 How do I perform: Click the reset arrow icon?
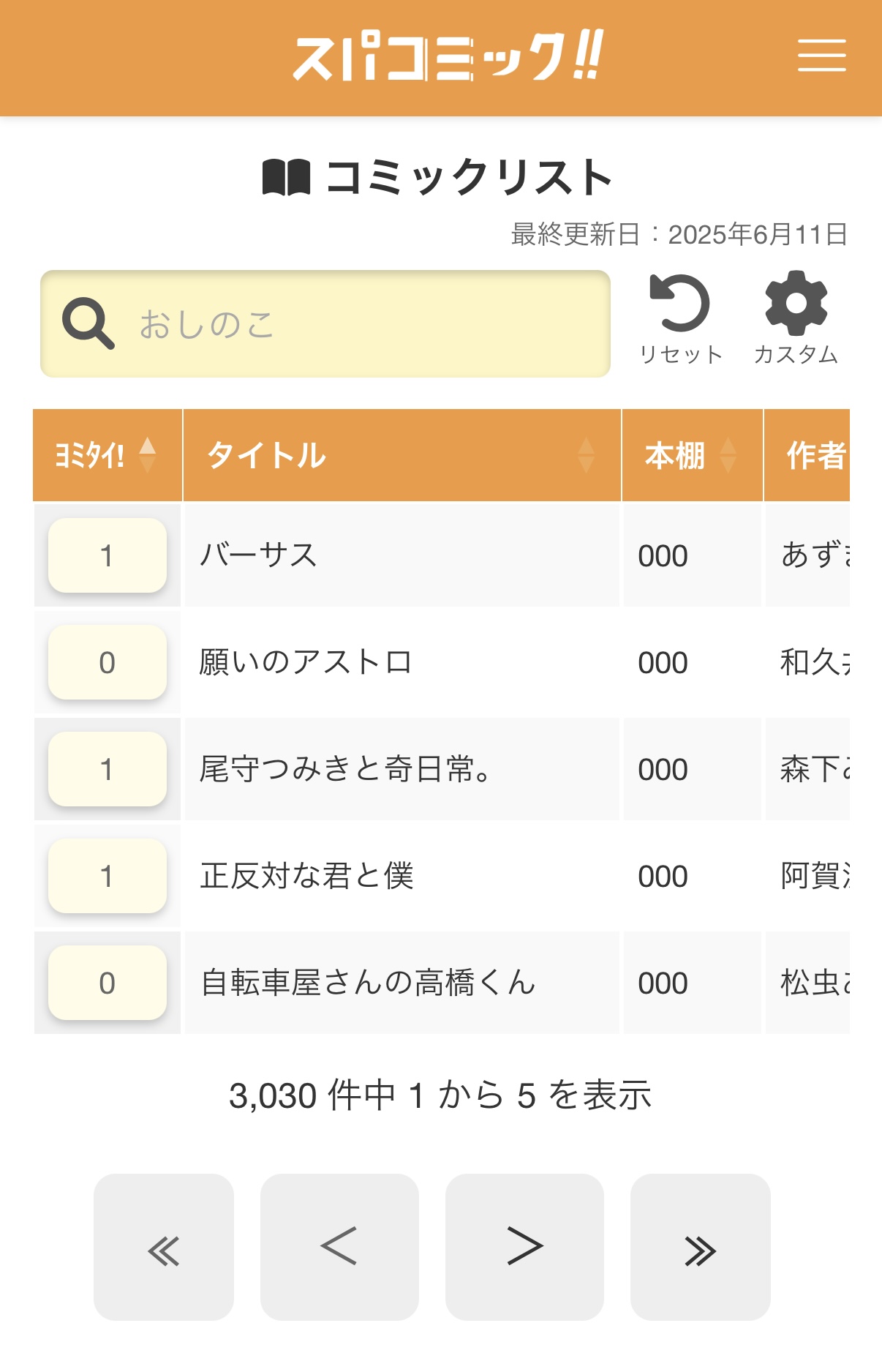click(680, 302)
